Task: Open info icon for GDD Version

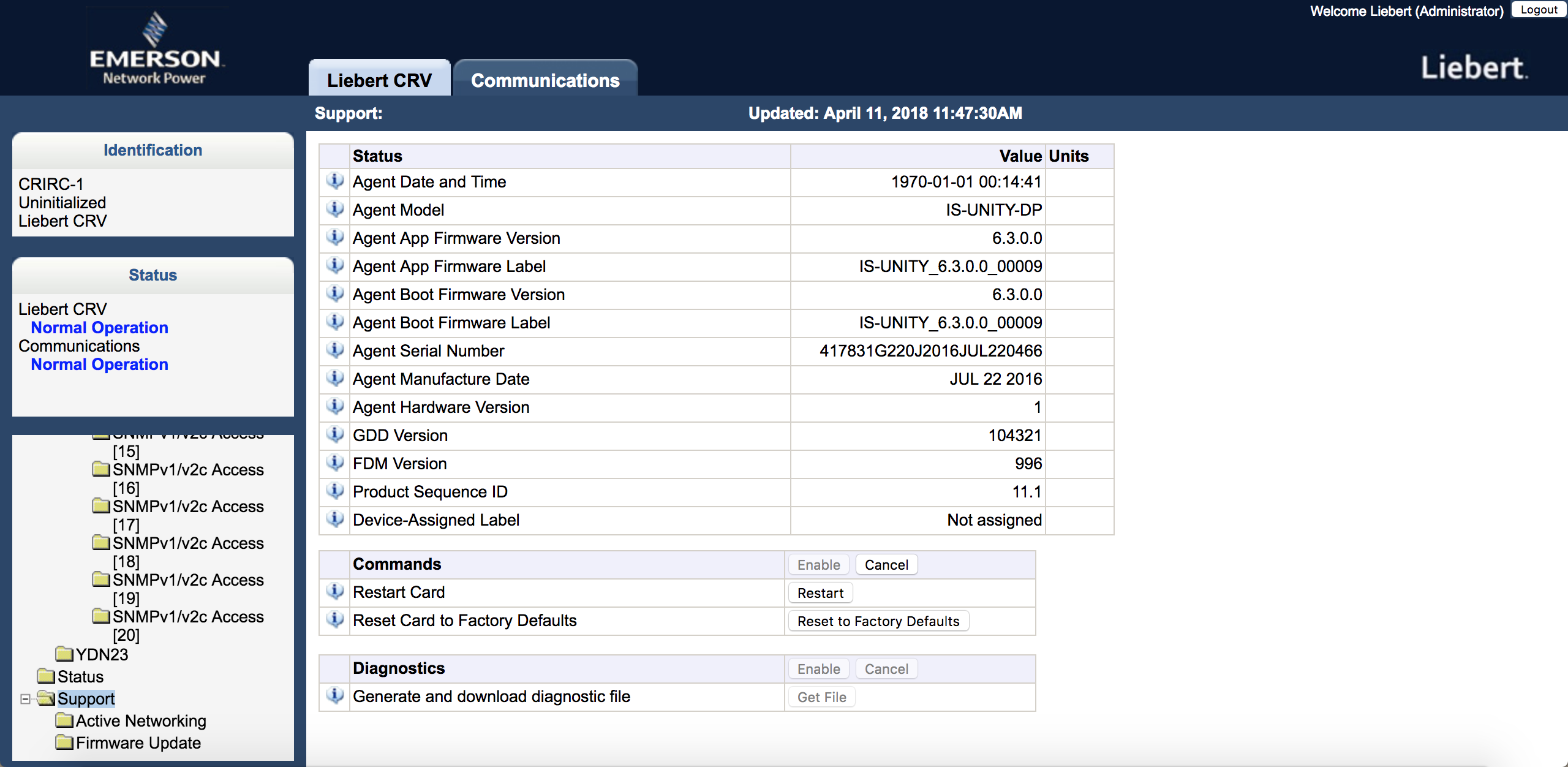Action: (334, 435)
